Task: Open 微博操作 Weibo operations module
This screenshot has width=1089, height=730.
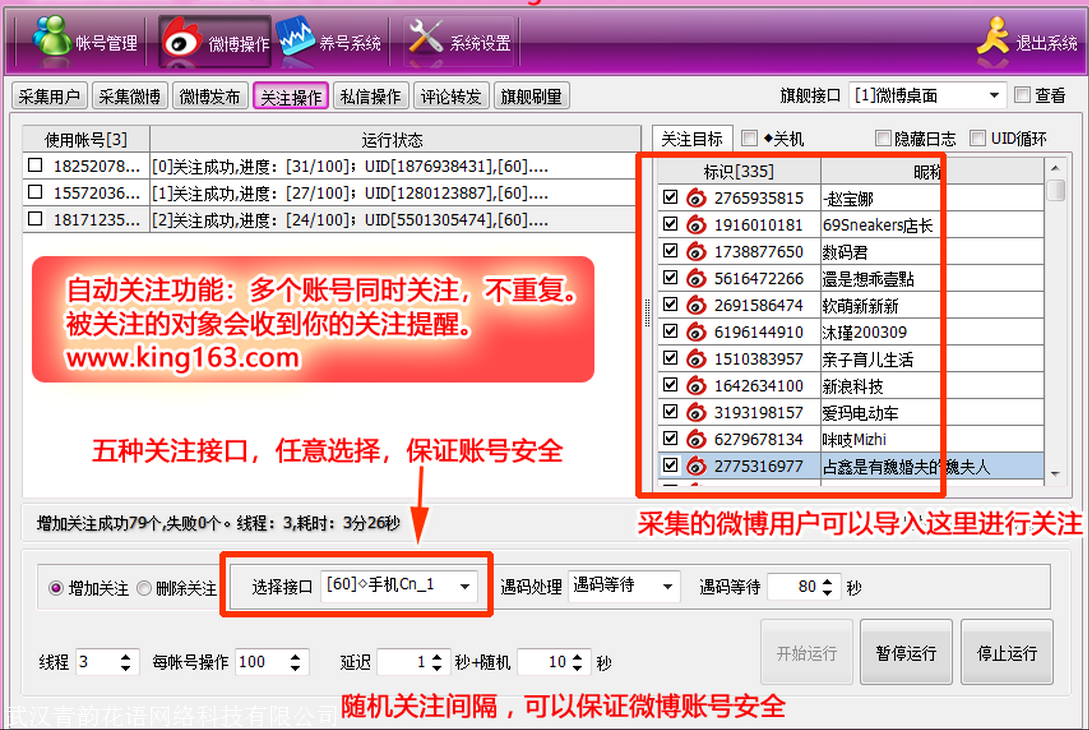Action: pos(215,42)
